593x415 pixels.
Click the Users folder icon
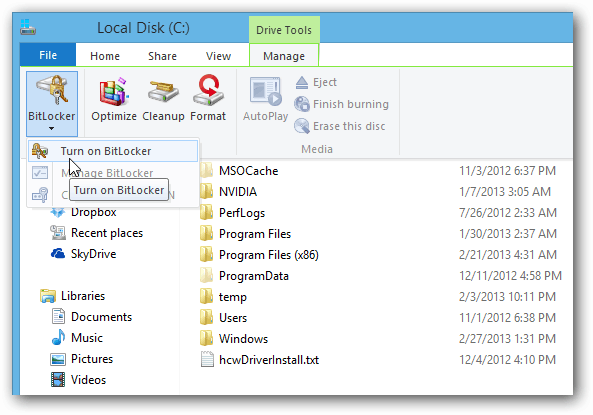tap(206, 318)
